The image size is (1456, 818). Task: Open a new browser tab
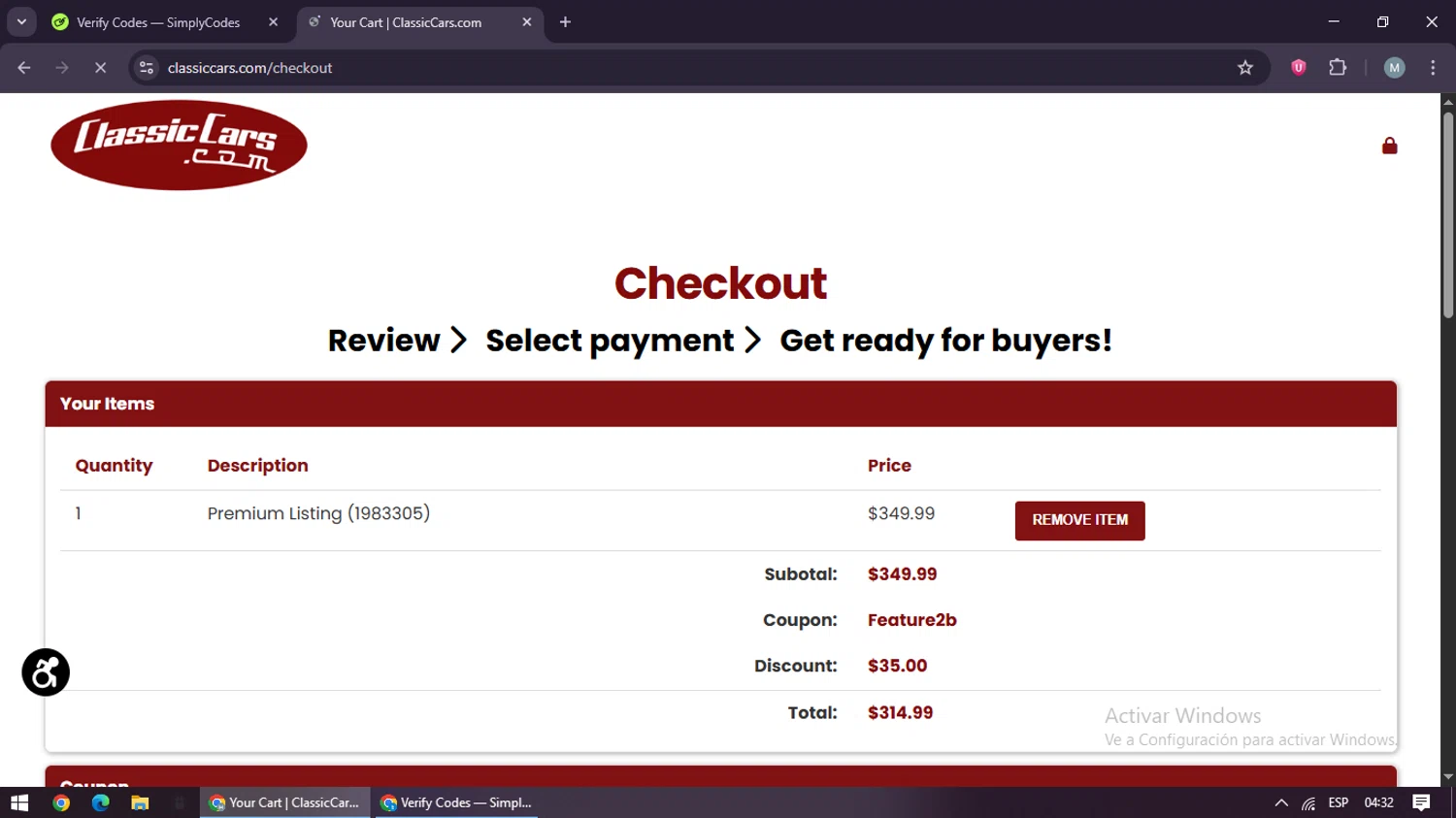(x=565, y=22)
